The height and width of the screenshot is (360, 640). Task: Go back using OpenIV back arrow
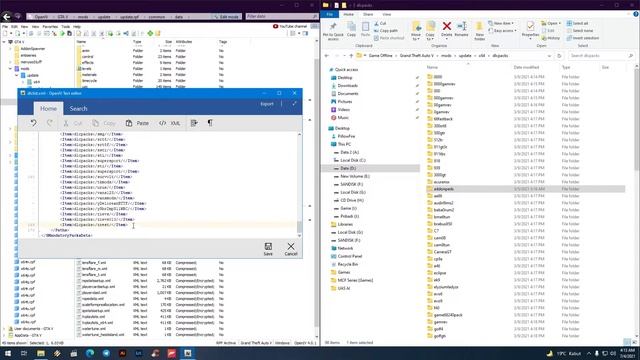coord(7,17)
